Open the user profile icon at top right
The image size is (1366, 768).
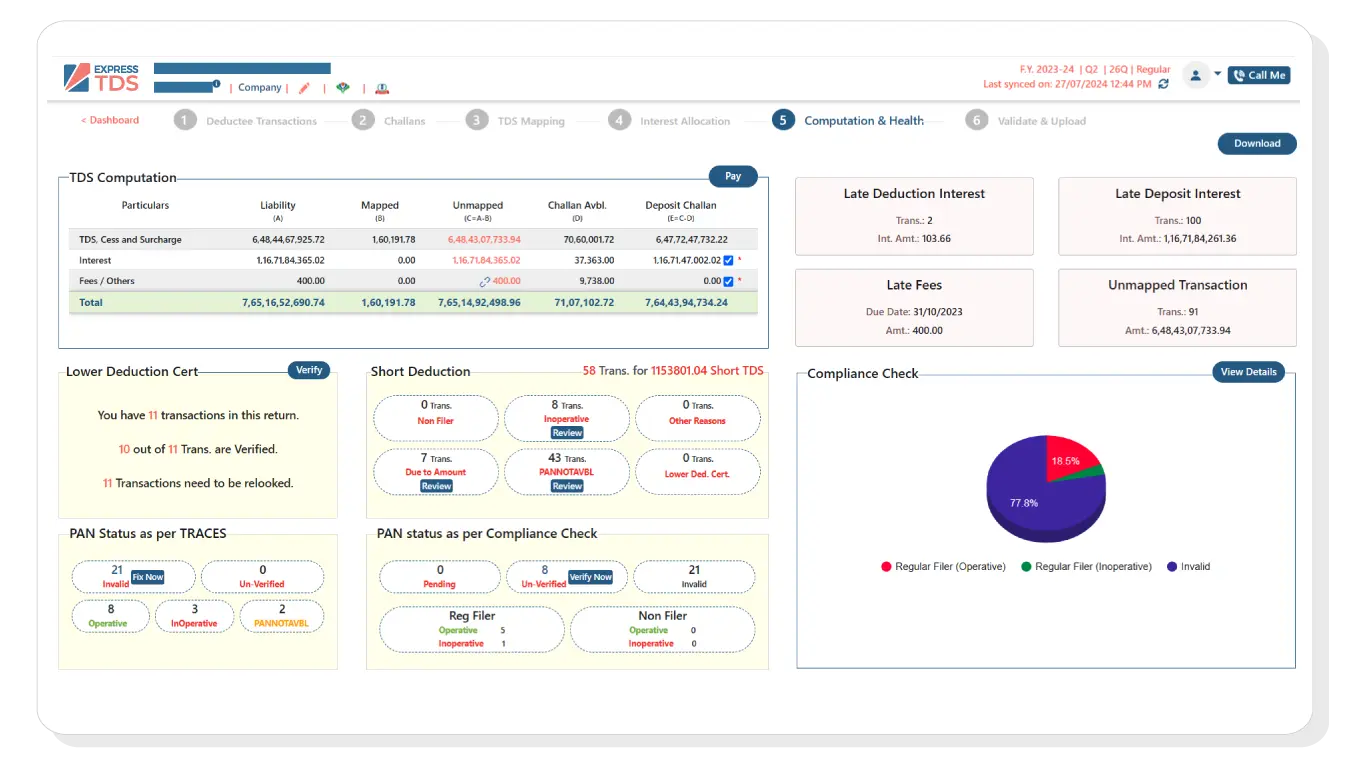1196,75
